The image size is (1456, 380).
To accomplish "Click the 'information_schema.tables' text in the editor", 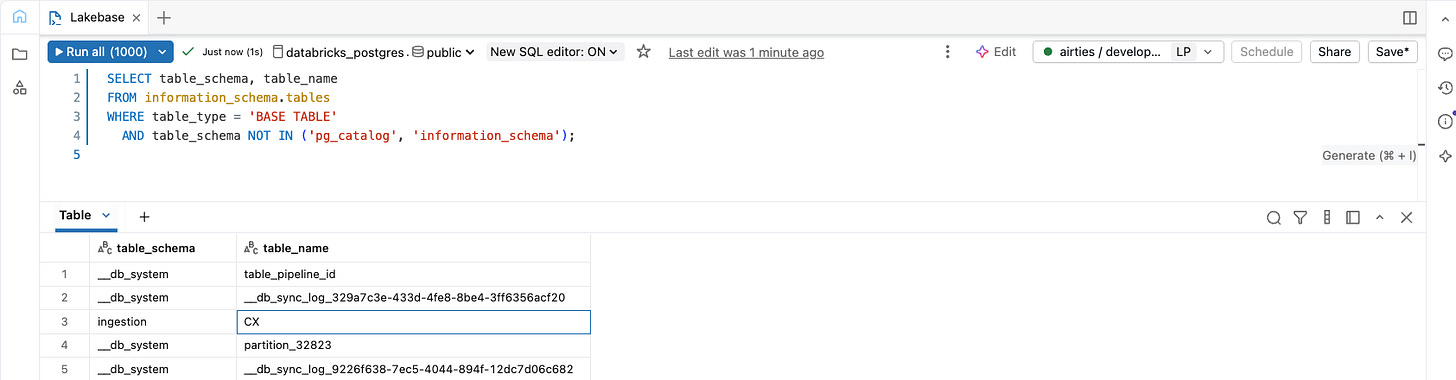I will (x=237, y=97).
